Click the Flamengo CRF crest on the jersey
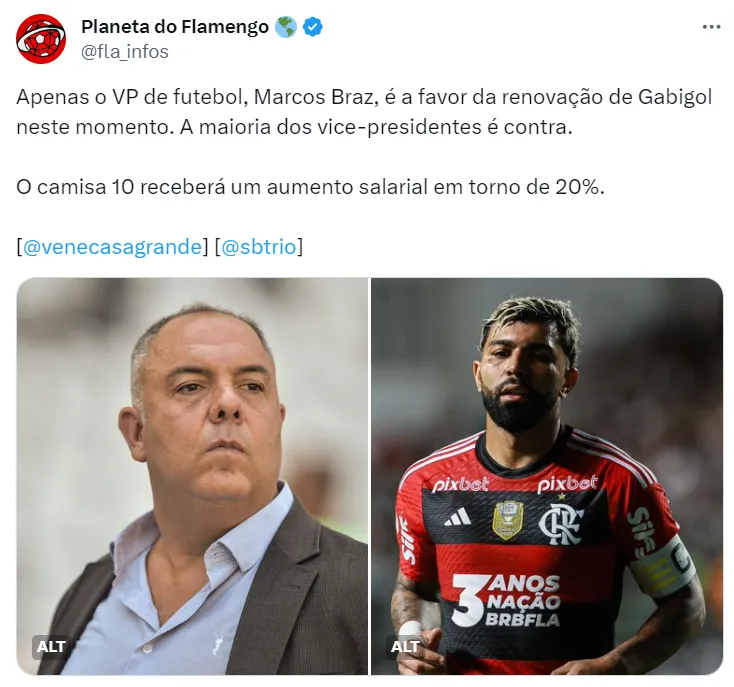Screen dimensions: 734x687 (561, 524)
